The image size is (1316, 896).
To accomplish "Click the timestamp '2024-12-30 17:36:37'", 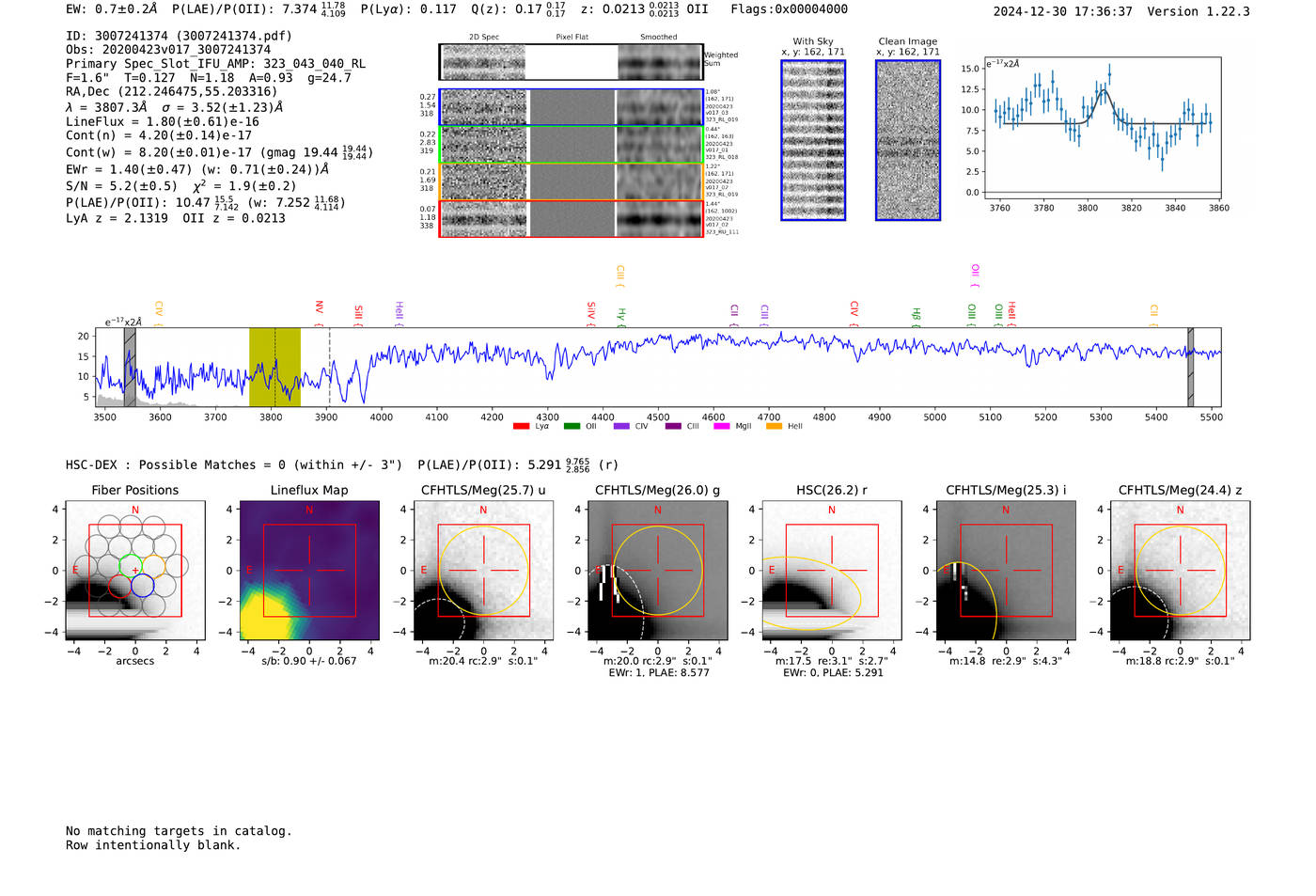I will tap(1063, 12).
